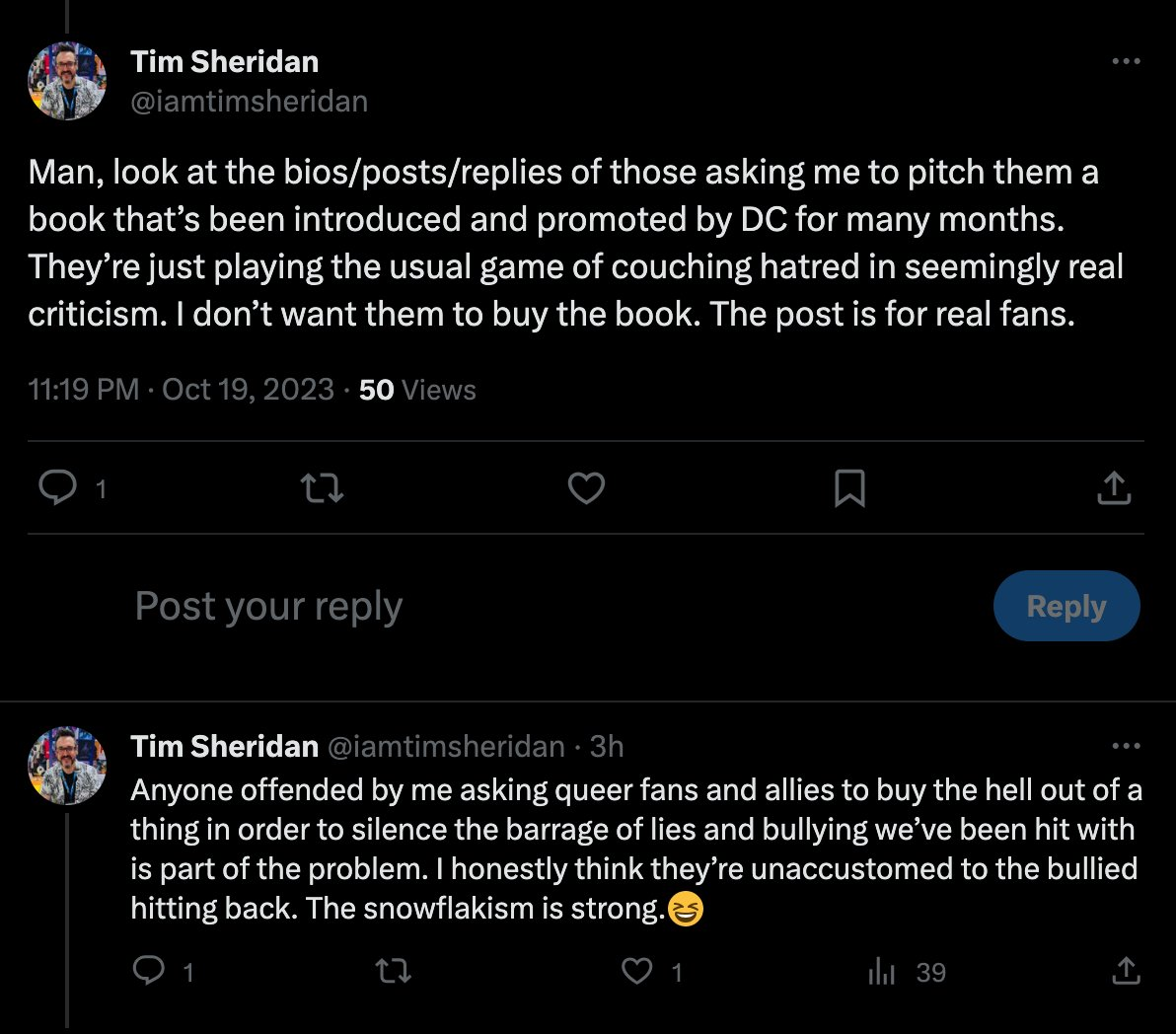Like the reply with one like
The height and width of the screenshot is (1034, 1176).
(637, 971)
